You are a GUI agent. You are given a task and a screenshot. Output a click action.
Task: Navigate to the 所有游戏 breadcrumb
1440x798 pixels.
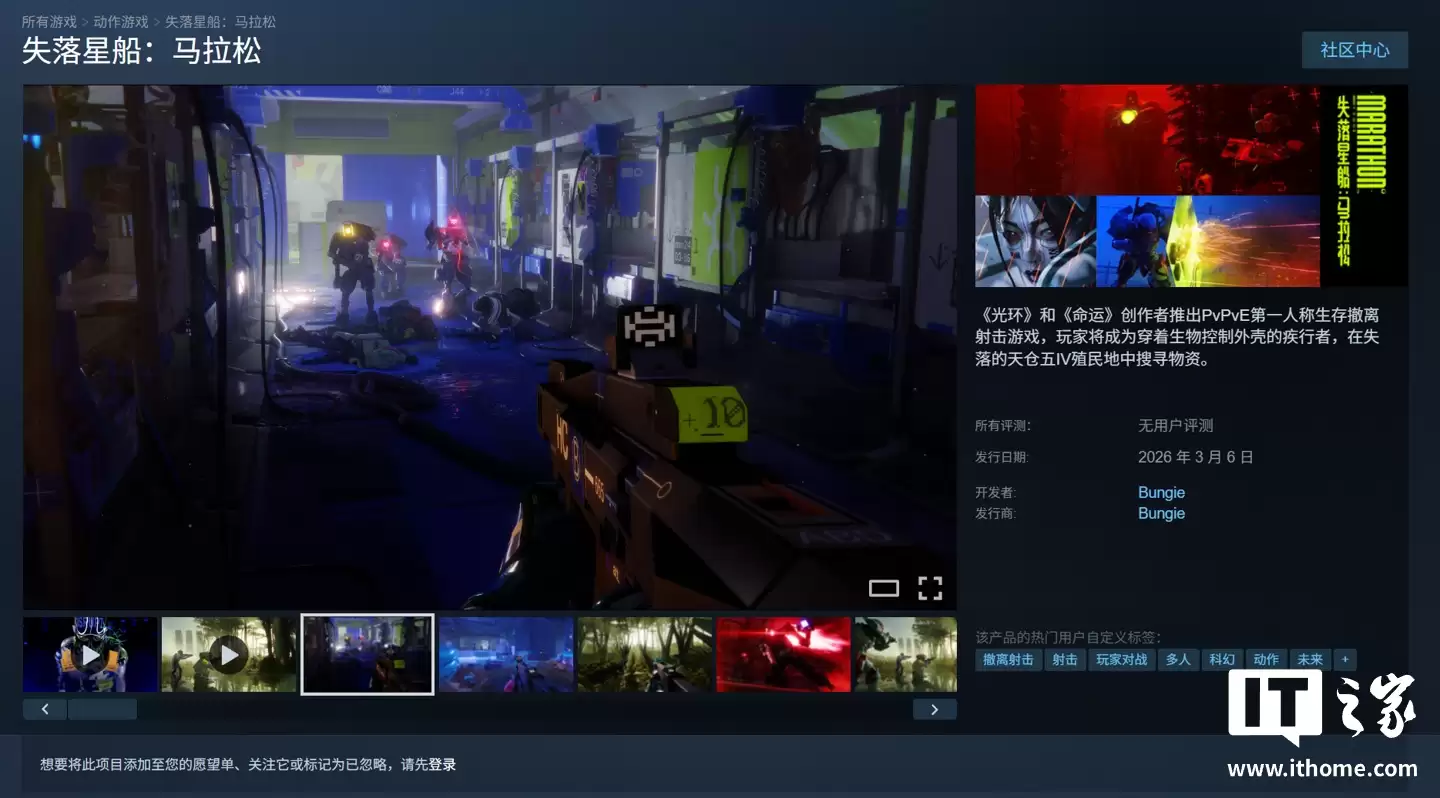point(48,21)
